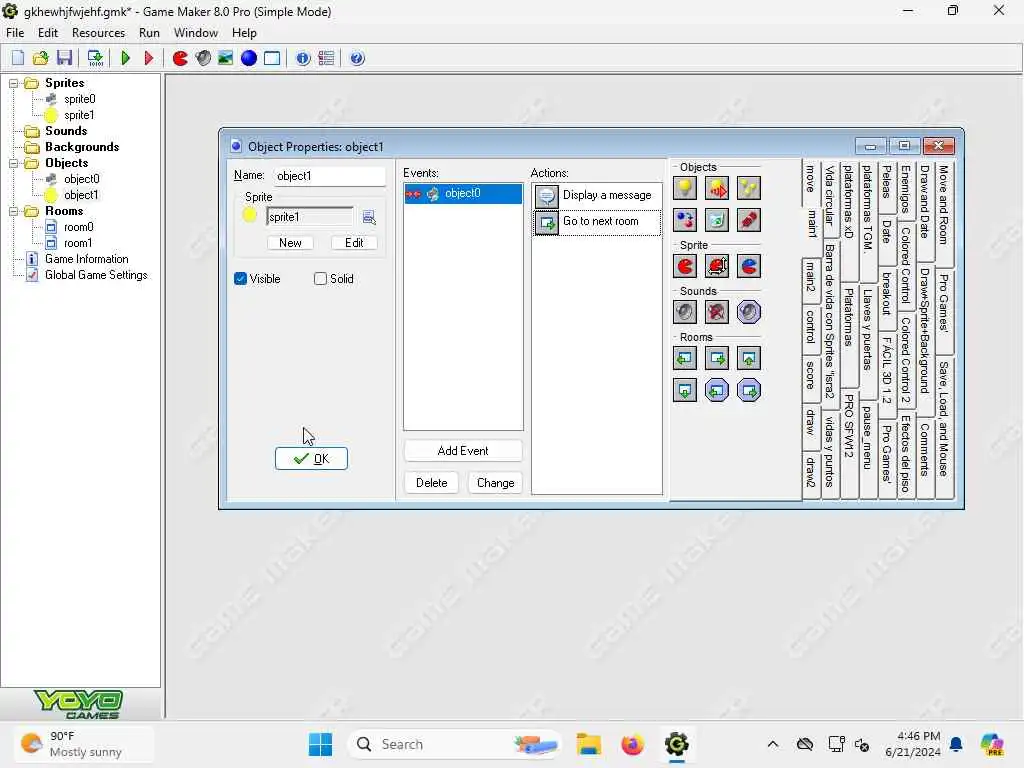Click the toolbar Pac-Man icon to create a sprite
Screen dimensions: 1024x768
point(180,58)
